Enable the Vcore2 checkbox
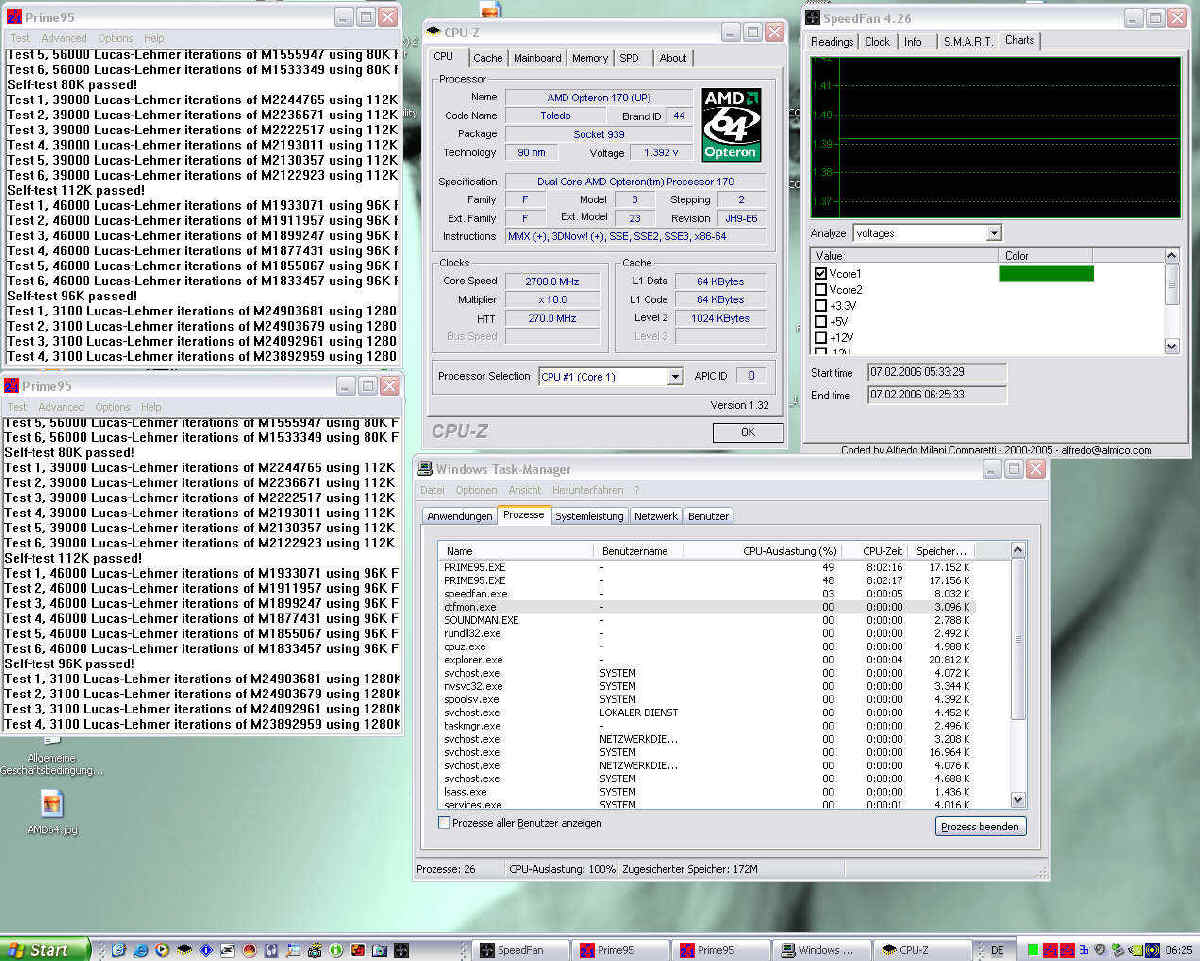1200x961 pixels. pos(821,289)
